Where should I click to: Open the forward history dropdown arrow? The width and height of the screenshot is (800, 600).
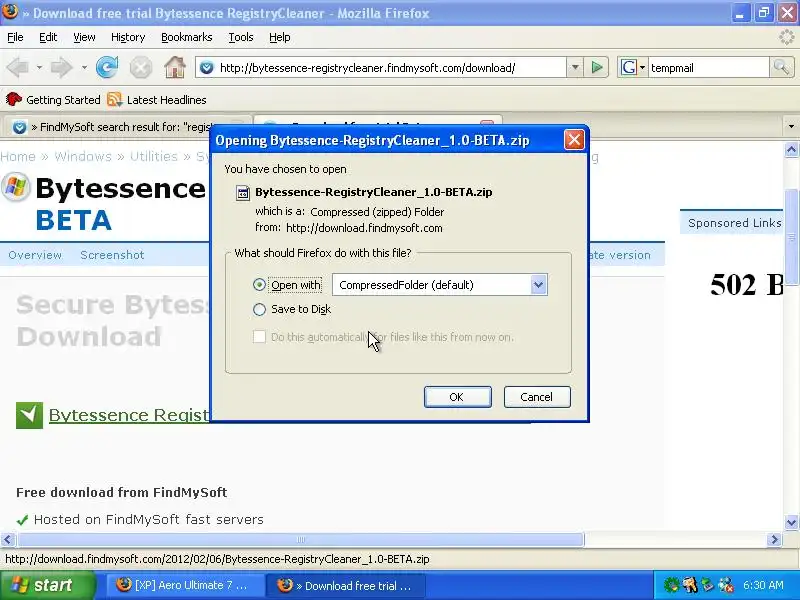point(84,67)
